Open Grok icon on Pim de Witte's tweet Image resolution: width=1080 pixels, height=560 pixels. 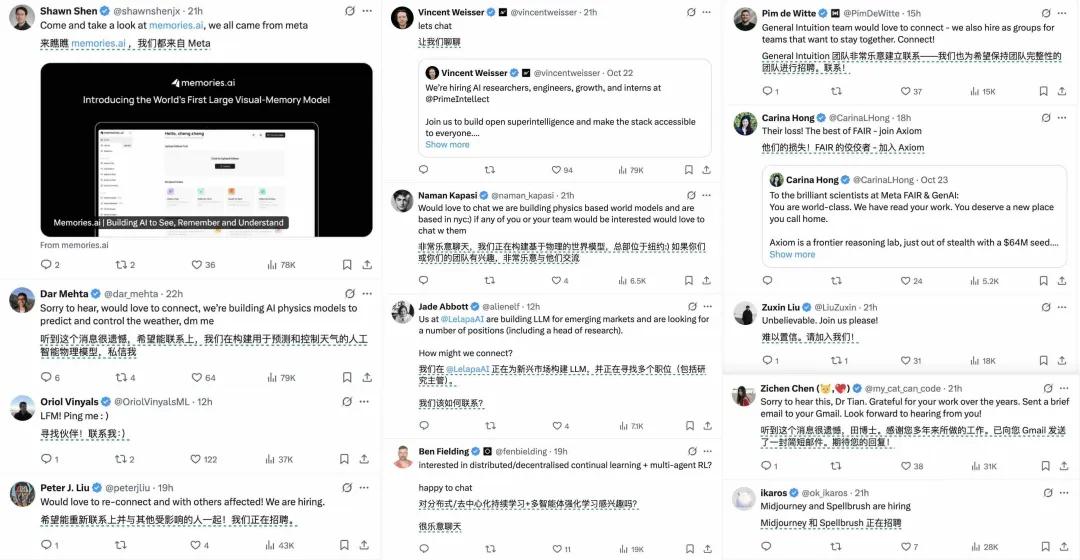pyautogui.click(x=1046, y=13)
